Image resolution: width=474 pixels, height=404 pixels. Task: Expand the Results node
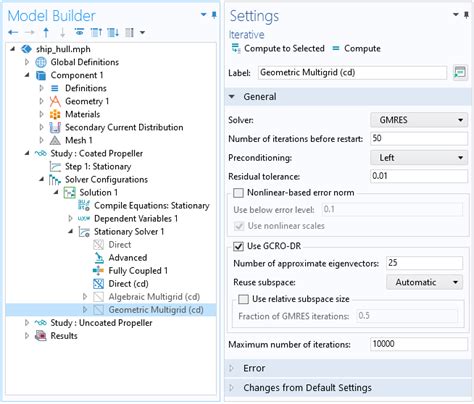pos(27,336)
